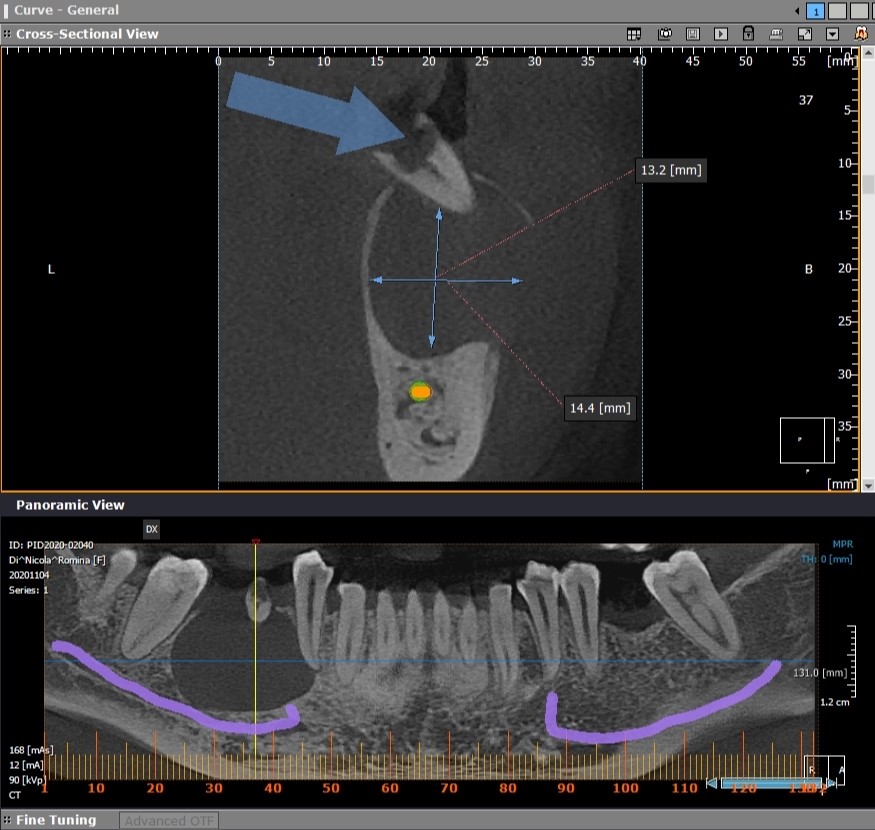Viewport: 875px width, 830px height.
Task: Start slice playback with the play button
Action: 720,35
